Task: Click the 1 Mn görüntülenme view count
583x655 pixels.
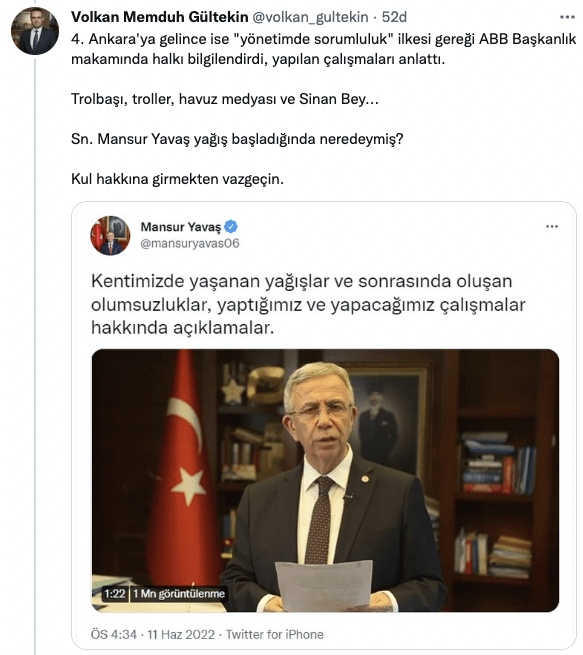Action: click(179, 594)
